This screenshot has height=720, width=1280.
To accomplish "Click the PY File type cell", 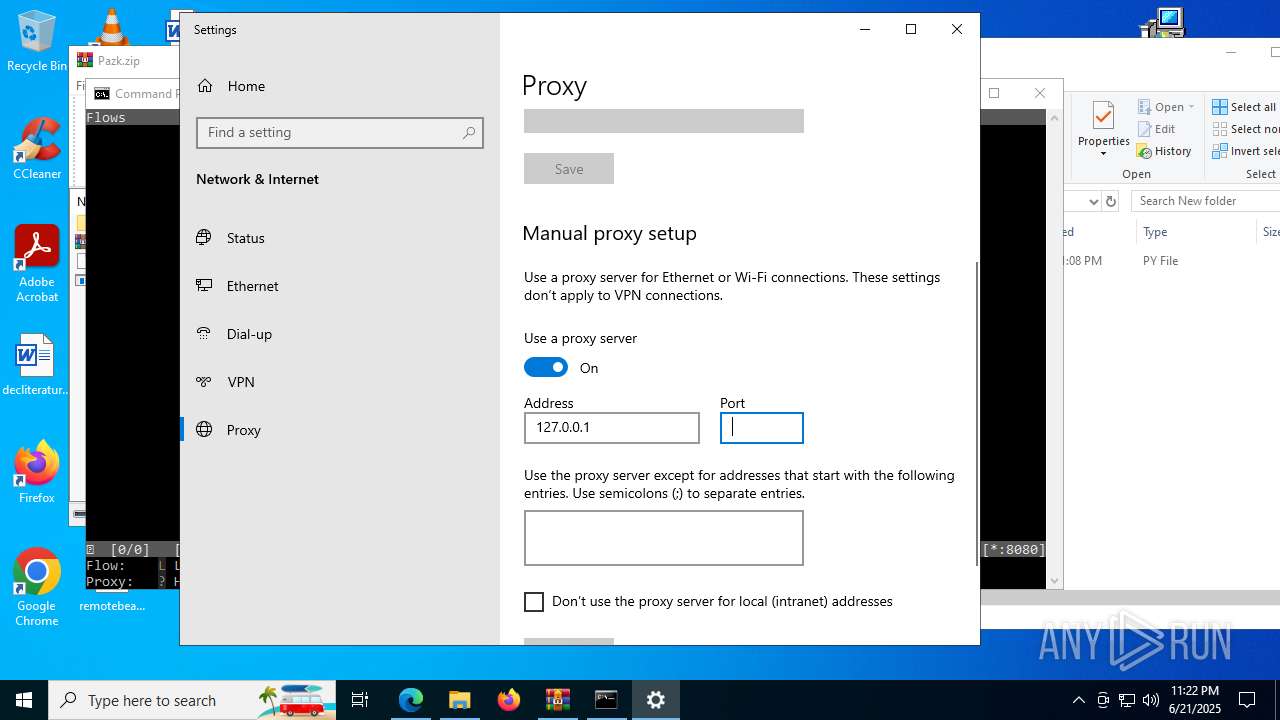I will [x=1160, y=261].
